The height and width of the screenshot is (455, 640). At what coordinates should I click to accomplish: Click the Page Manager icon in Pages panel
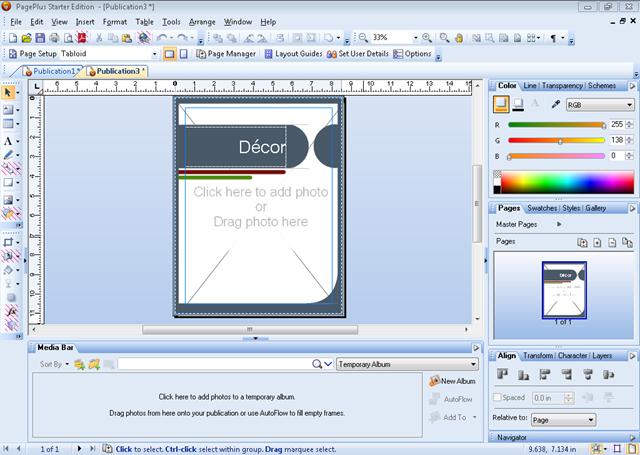(582, 242)
